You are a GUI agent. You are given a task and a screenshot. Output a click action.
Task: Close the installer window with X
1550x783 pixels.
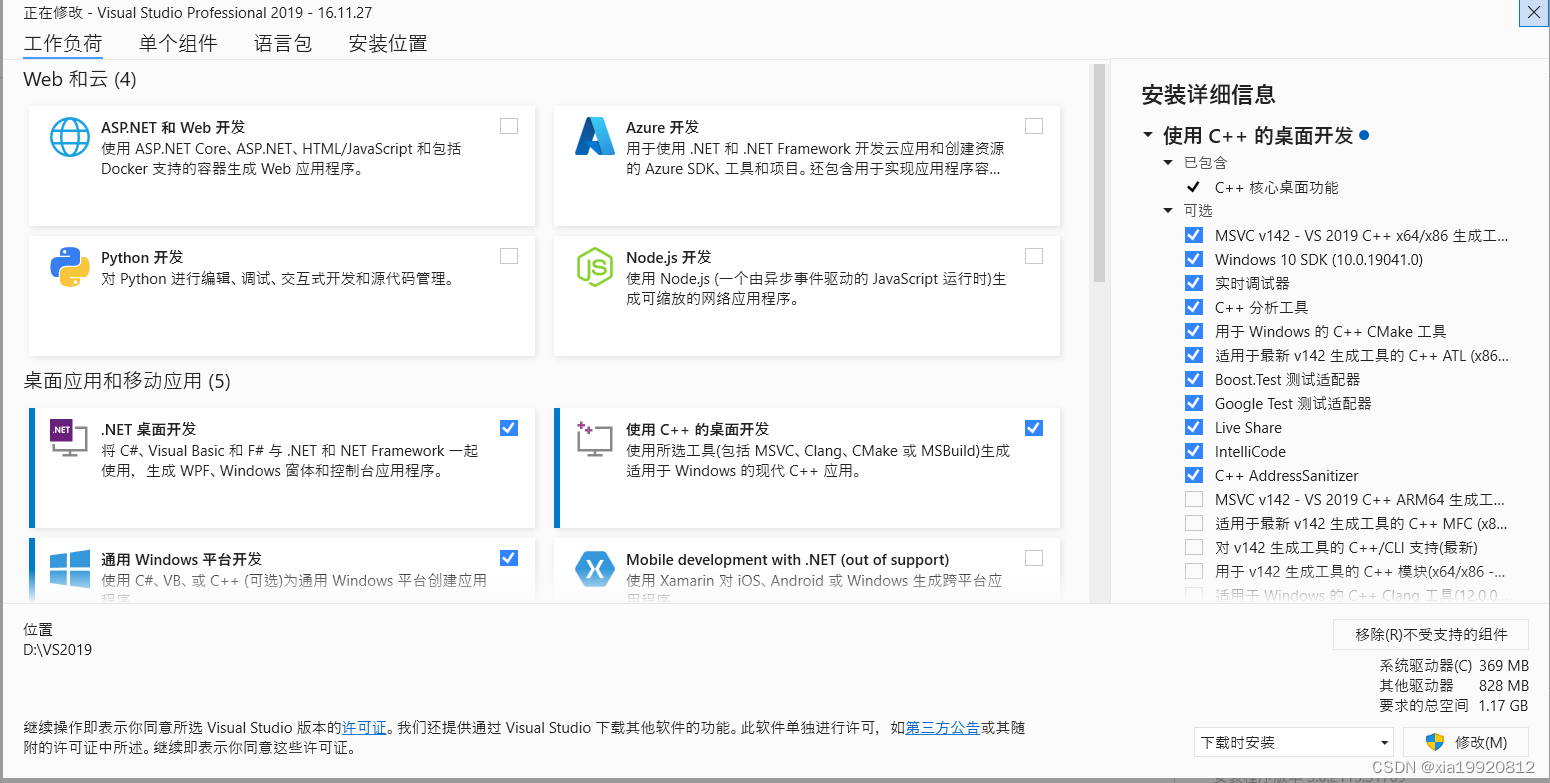[x=1533, y=12]
